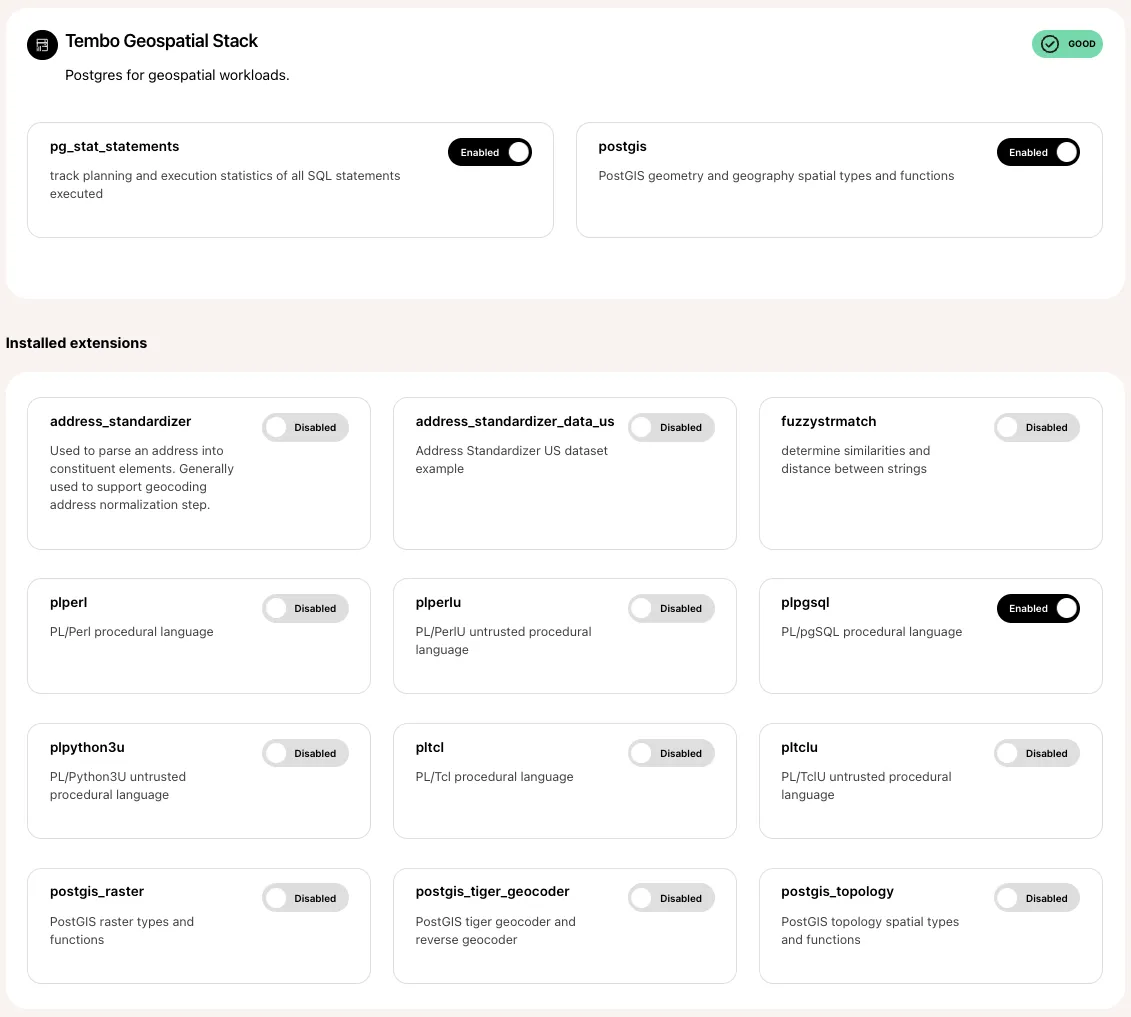Enable the address_standardizer extension
The width and height of the screenshot is (1131, 1017).
pos(305,427)
